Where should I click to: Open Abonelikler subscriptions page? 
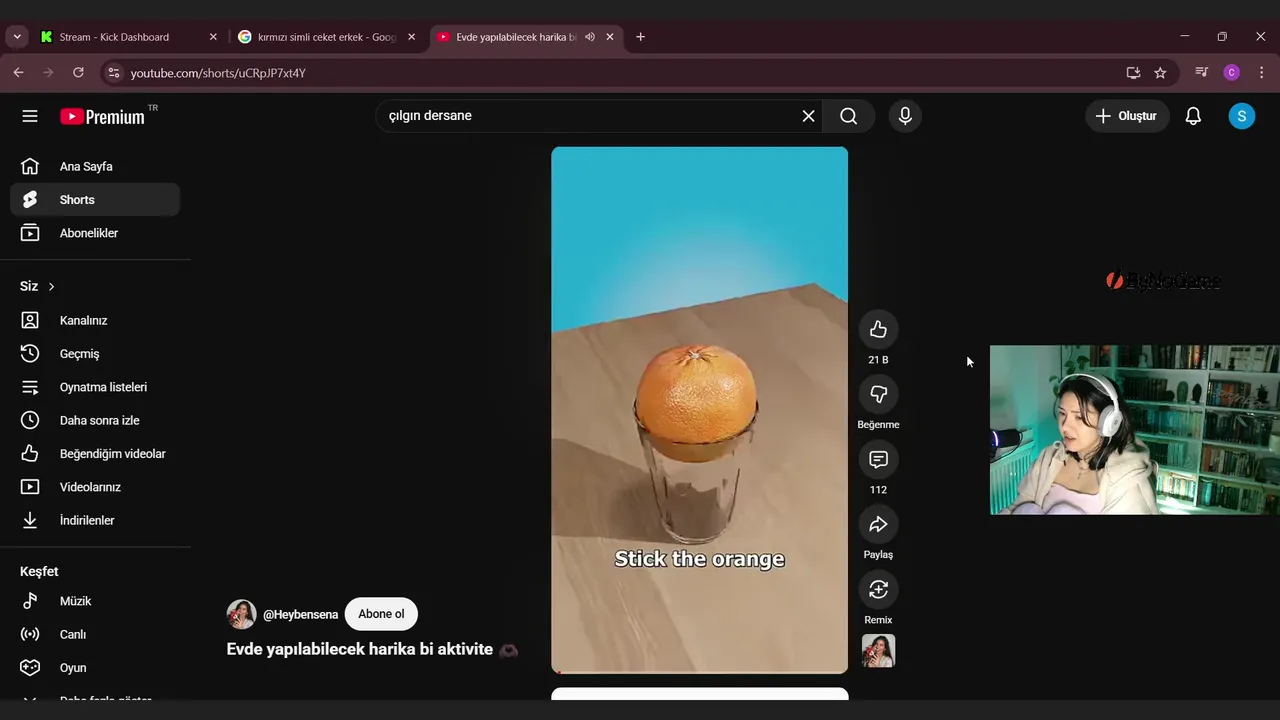(95, 233)
